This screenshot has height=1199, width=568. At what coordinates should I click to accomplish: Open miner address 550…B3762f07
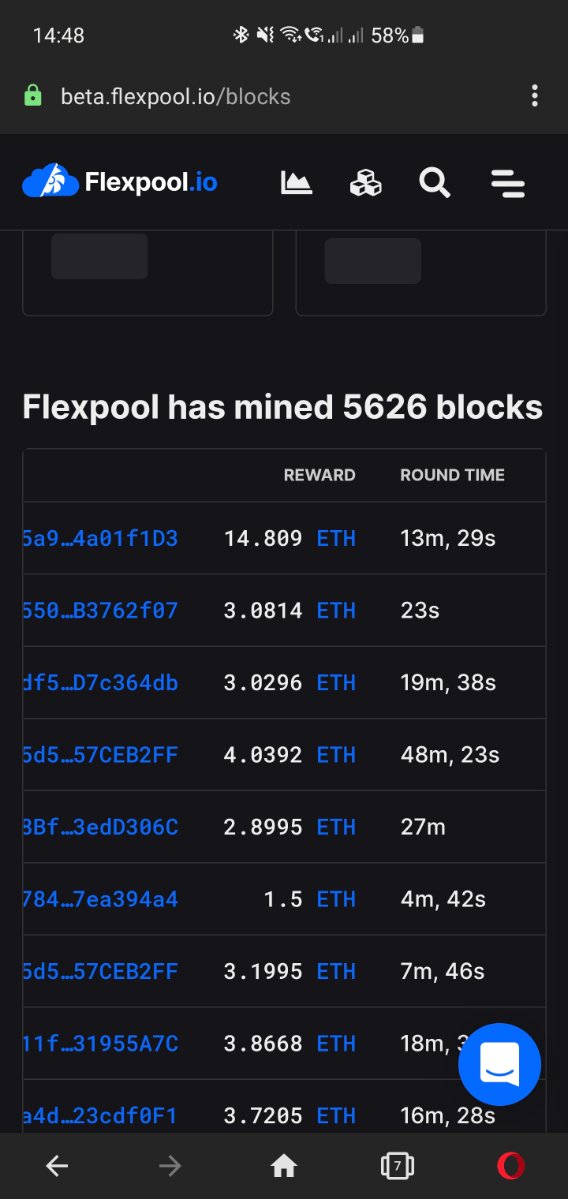[100, 610]
